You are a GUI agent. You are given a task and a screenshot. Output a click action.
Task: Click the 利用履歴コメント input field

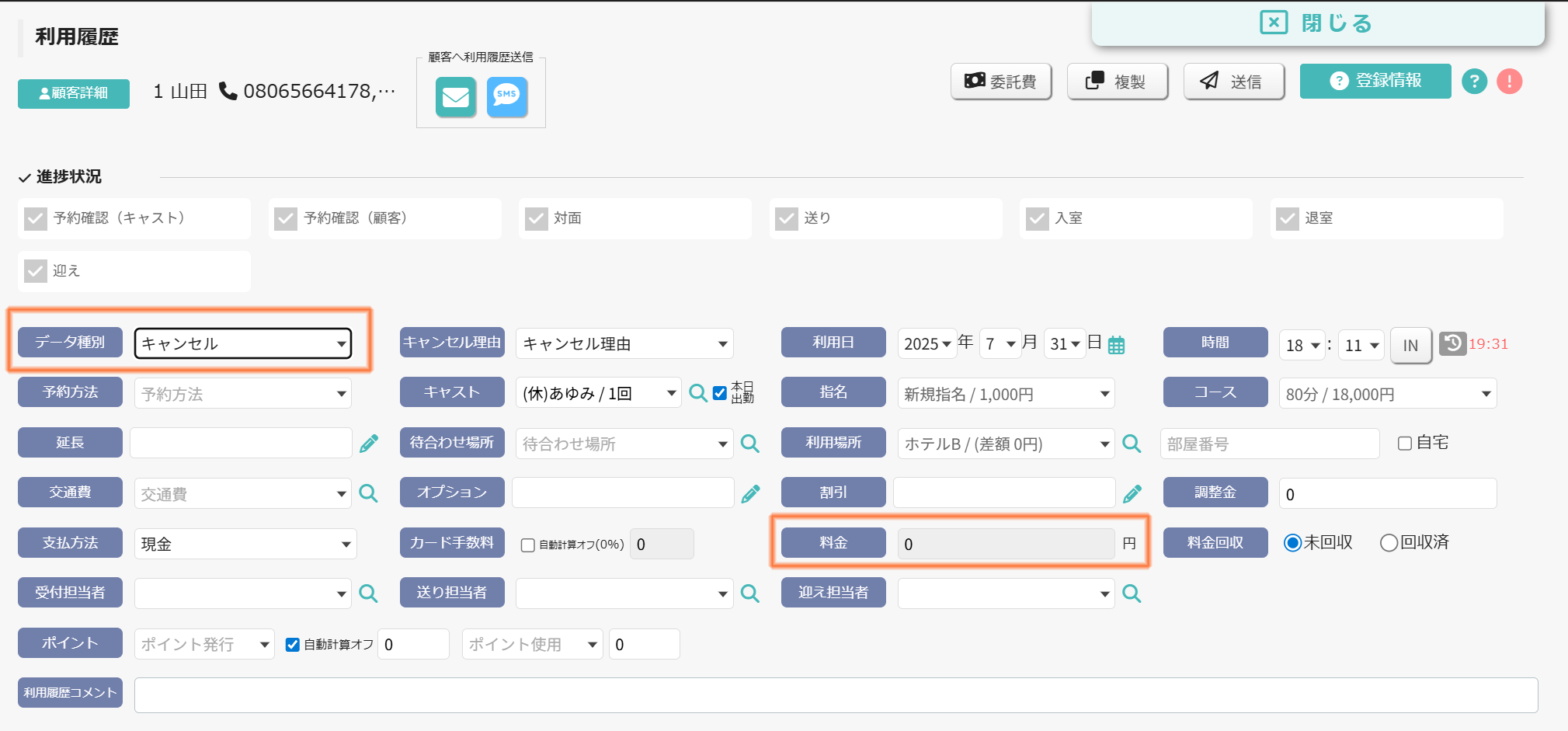tap(836, 695)
